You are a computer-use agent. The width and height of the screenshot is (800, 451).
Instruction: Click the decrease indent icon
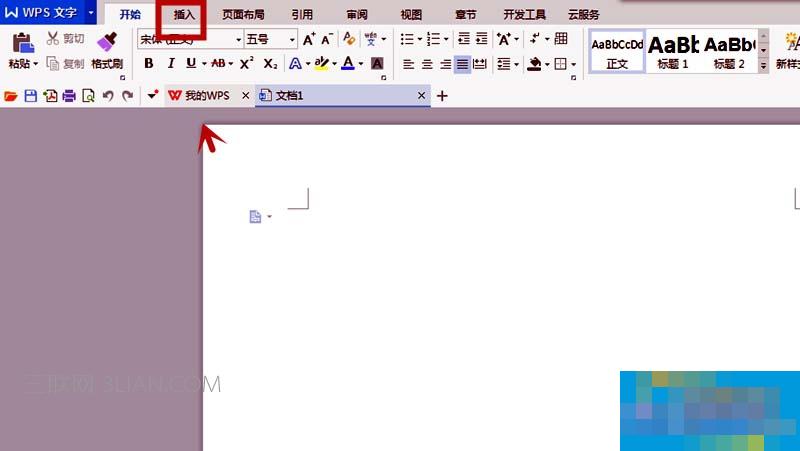(464, 39)
